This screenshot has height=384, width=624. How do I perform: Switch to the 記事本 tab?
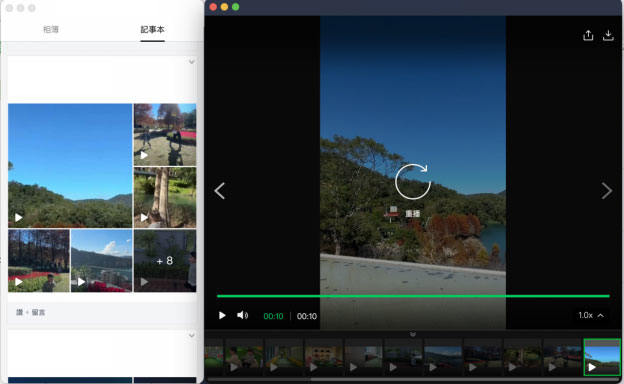point(152,29)
